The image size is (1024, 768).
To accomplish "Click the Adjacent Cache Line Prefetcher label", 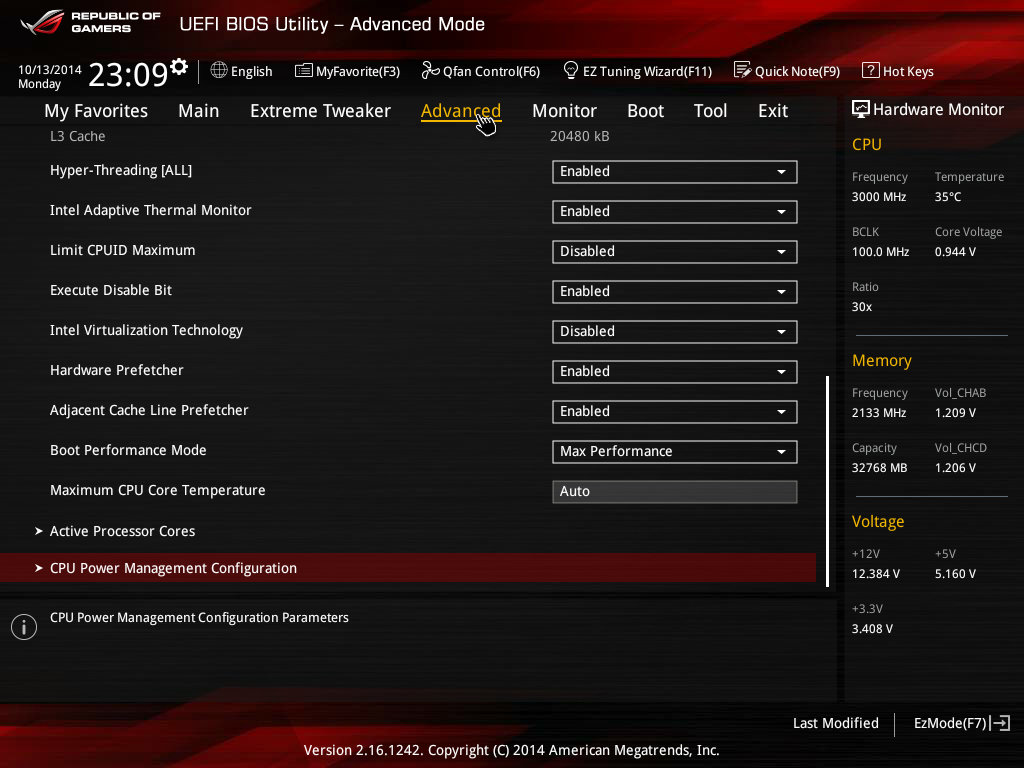I will pyautogui.click(x=149, y=410).
